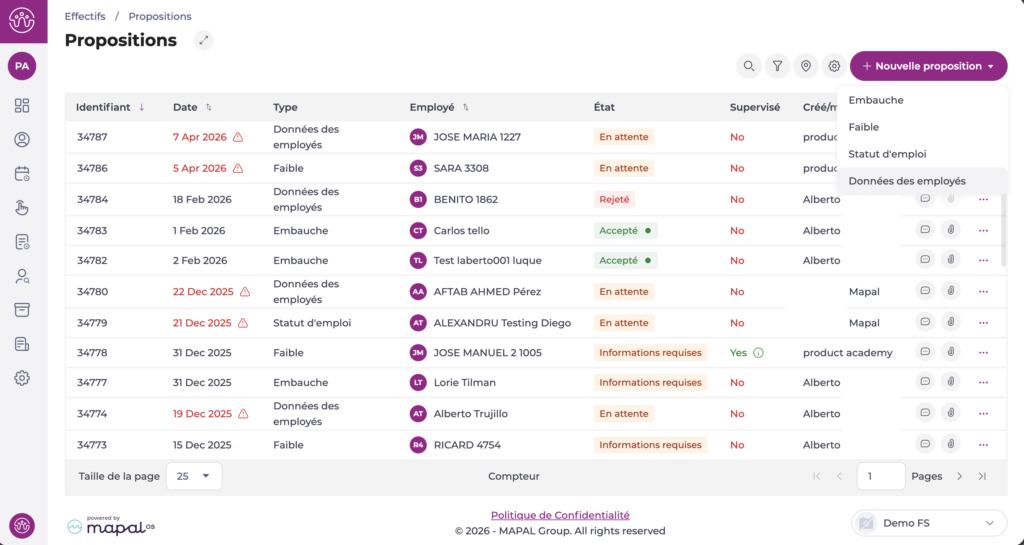Click the search magnifier icon in toolbar
This screenshot has height=545, width=1024.
point(748,66)
